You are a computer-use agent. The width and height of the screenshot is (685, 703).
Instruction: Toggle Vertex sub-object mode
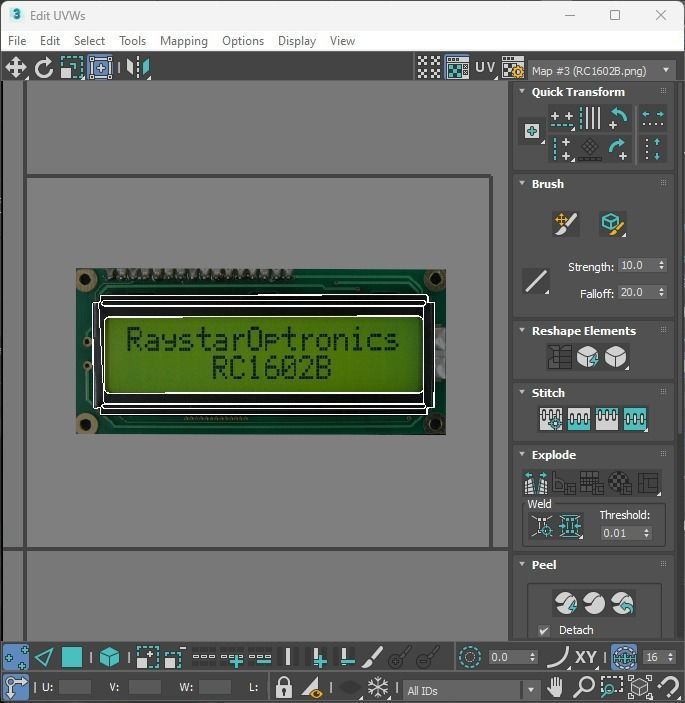point(16,658)
